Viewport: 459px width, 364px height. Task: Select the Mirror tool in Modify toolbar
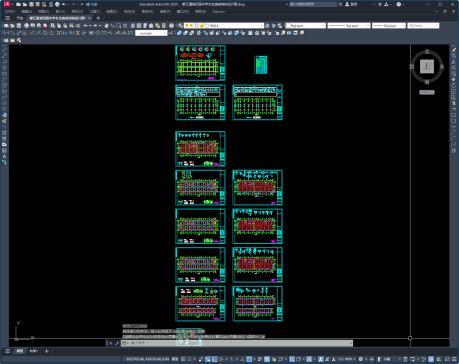click(454, 61)
